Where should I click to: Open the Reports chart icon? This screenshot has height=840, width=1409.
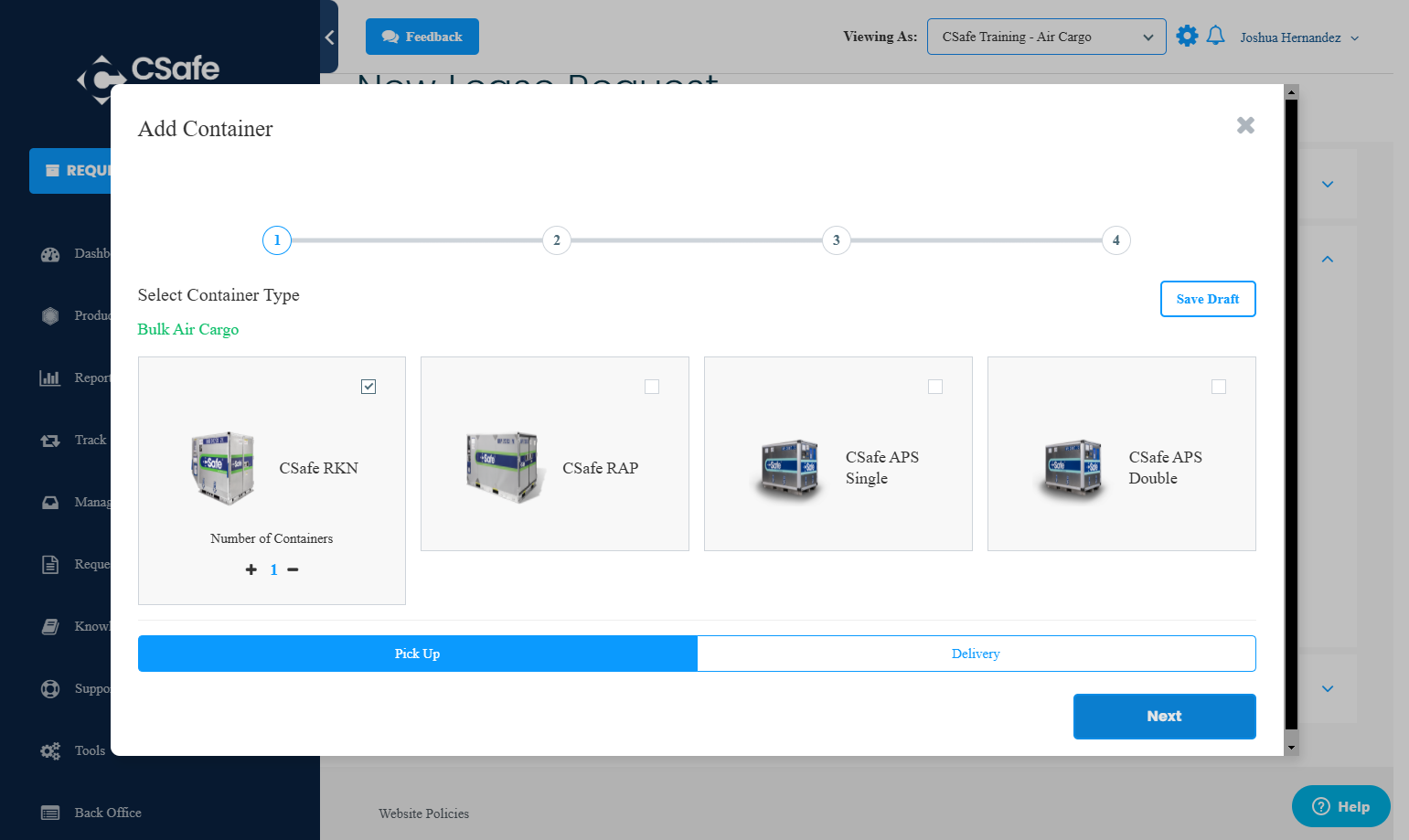50,378
